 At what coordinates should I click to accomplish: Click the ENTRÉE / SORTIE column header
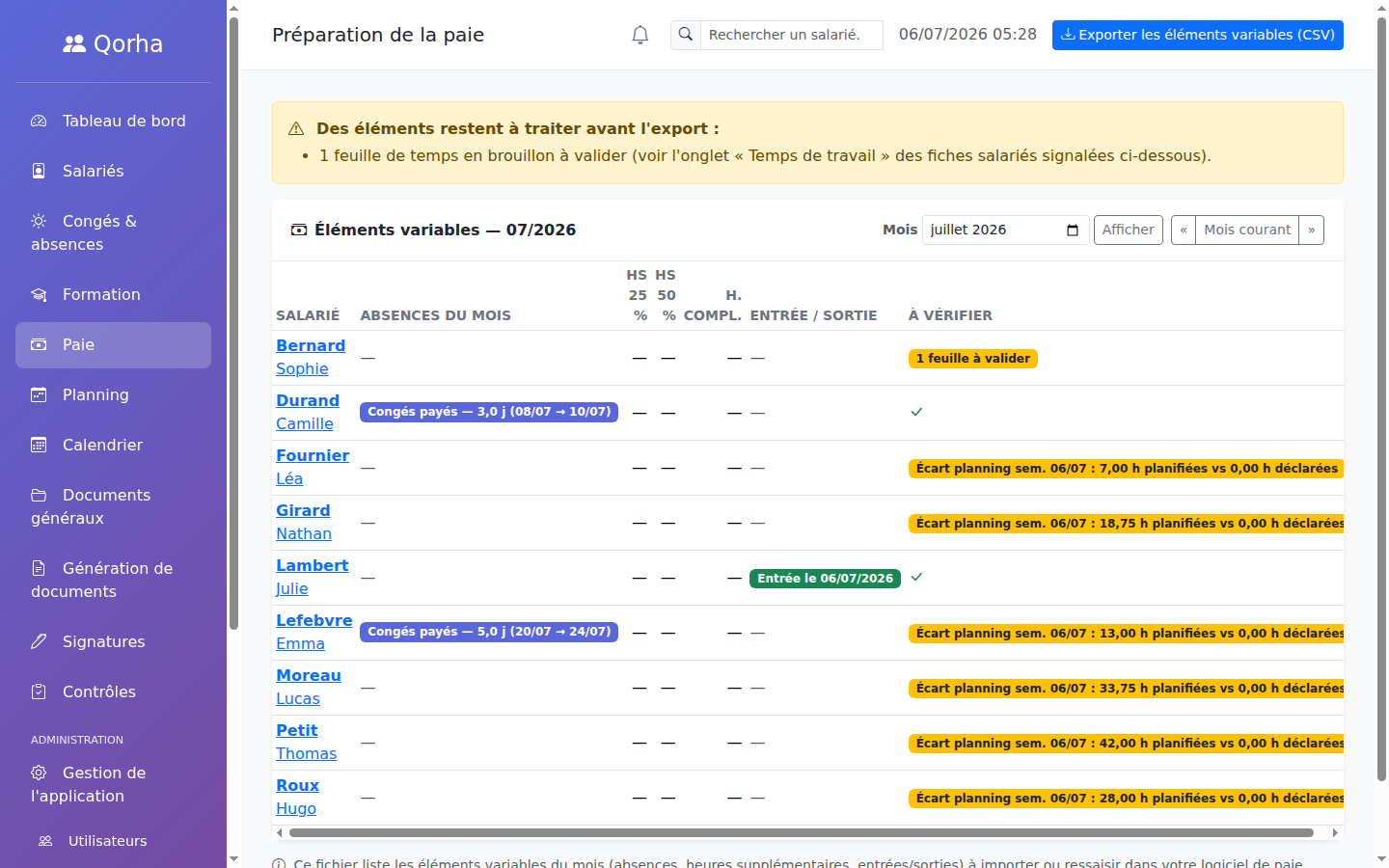pyautogui.click(x=813, y=315)
